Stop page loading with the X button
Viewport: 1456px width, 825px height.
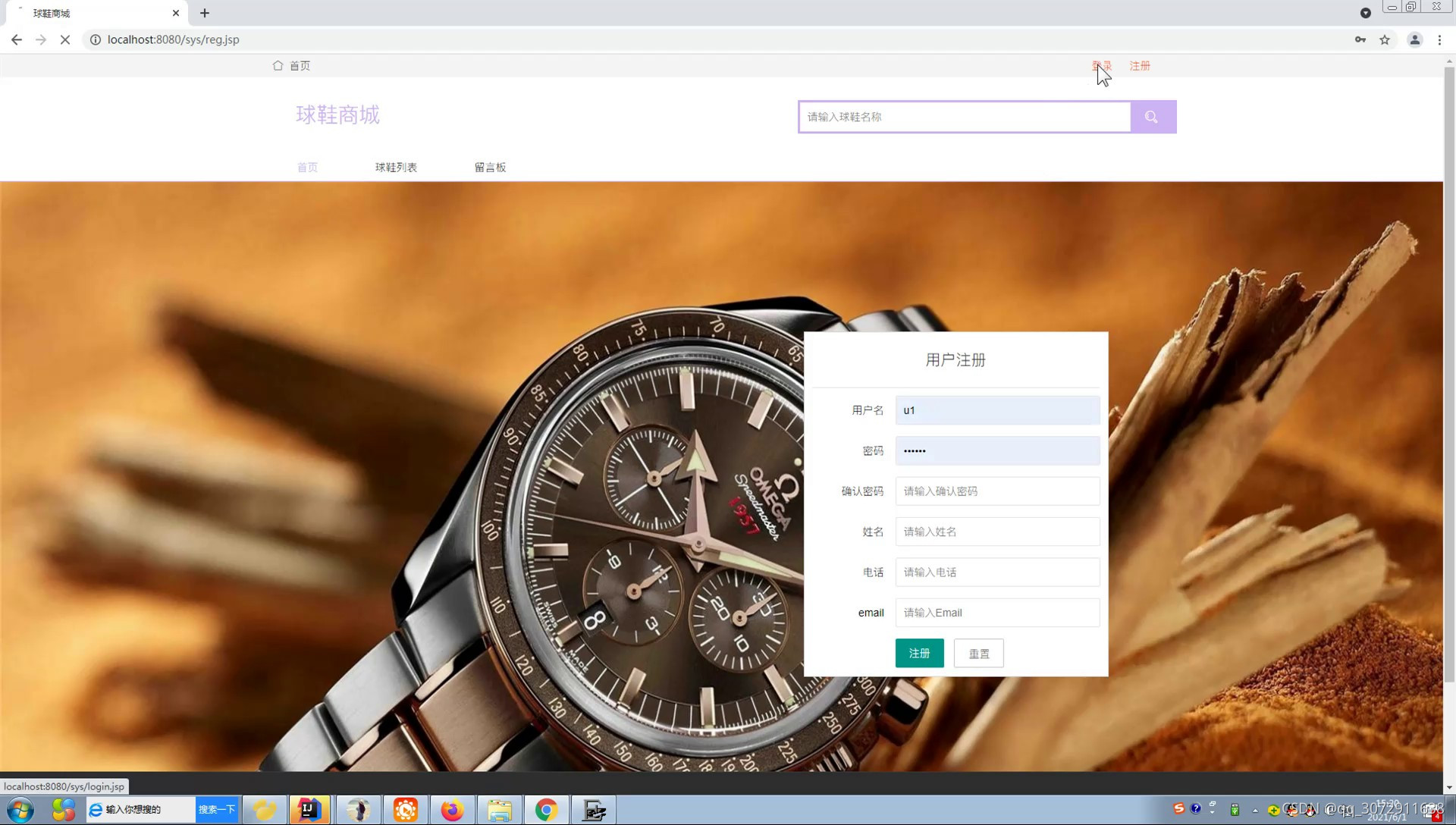tap(65, 39)
